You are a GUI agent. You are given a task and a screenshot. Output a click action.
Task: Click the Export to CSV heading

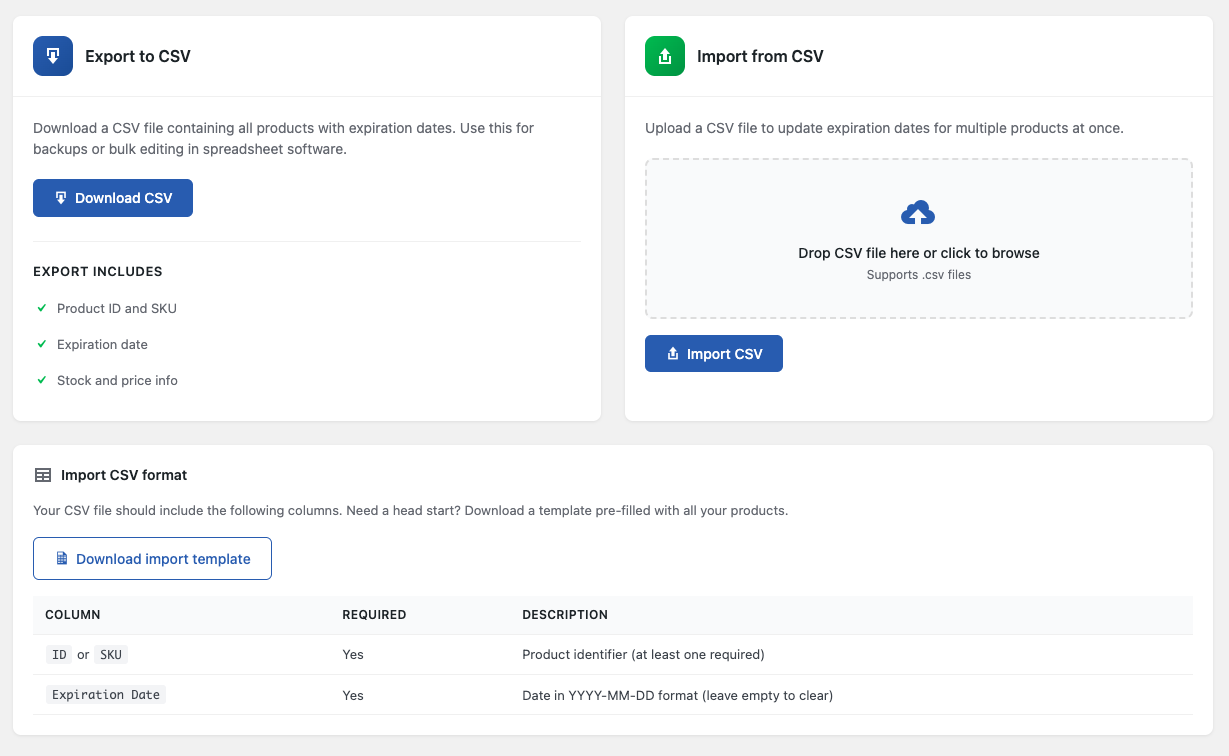click(138, 57)
